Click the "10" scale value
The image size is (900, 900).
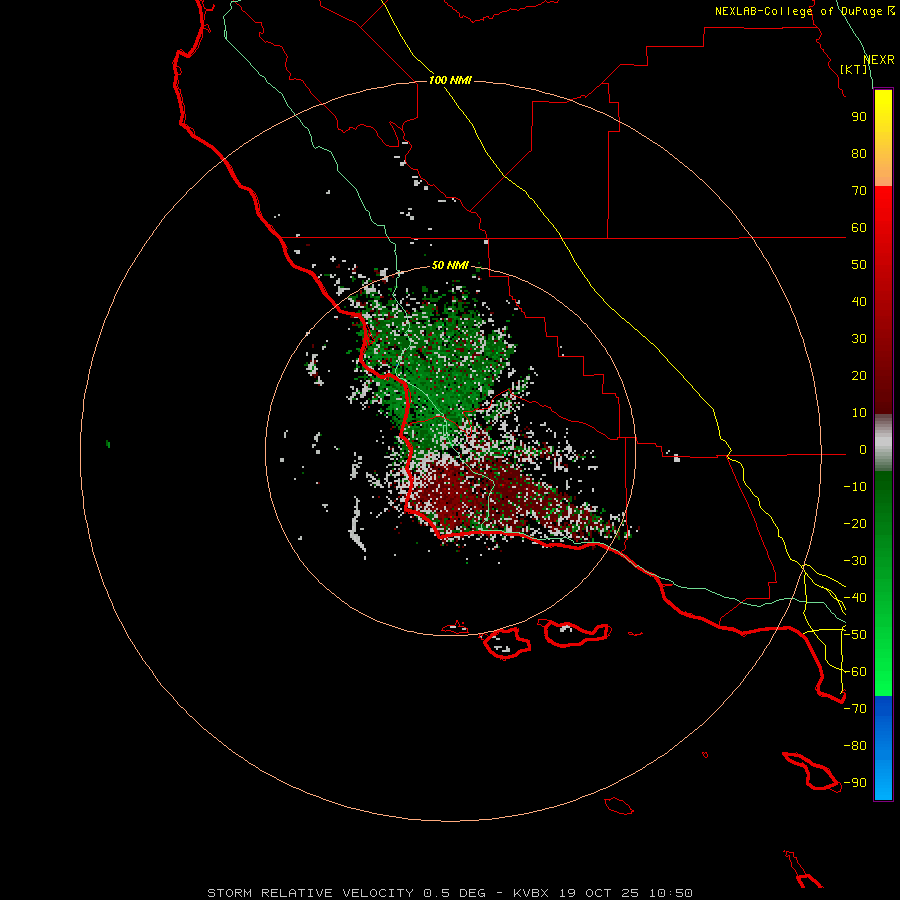coord(859,413)
